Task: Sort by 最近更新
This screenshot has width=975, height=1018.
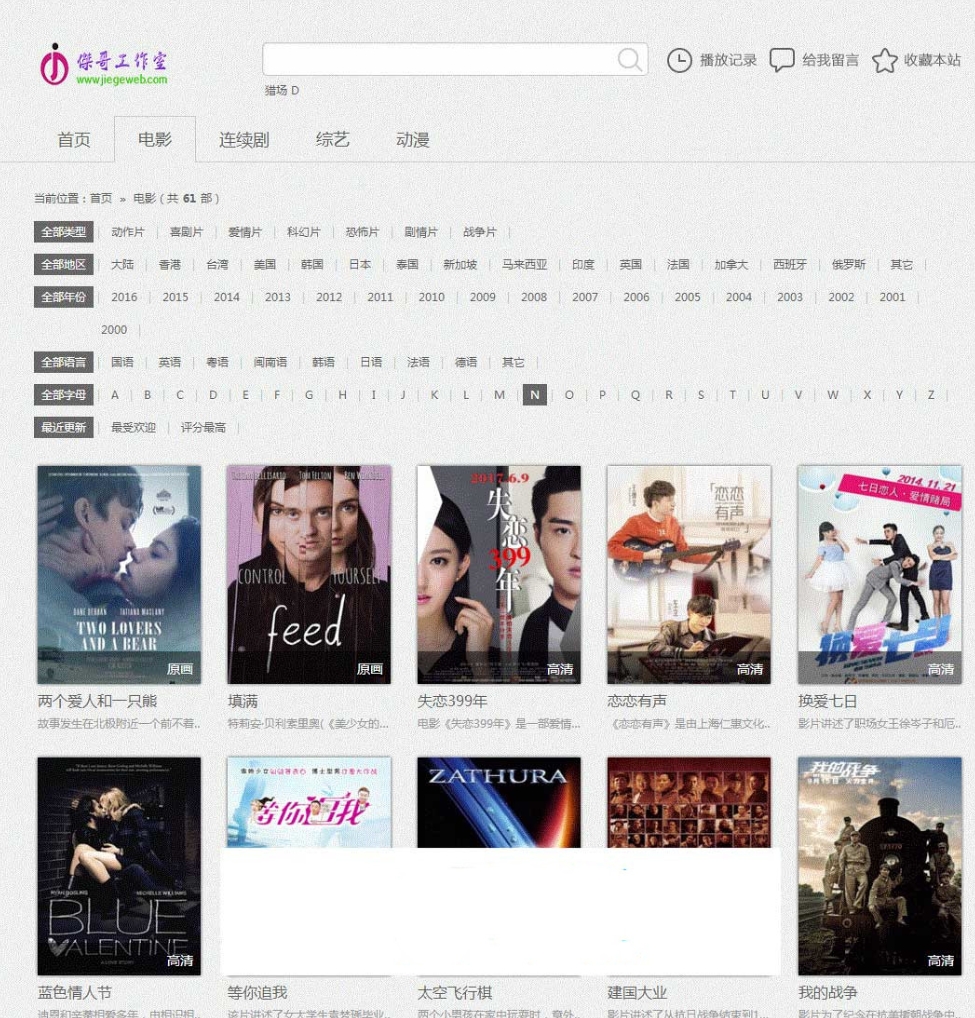Action: (x=64, y=427)
